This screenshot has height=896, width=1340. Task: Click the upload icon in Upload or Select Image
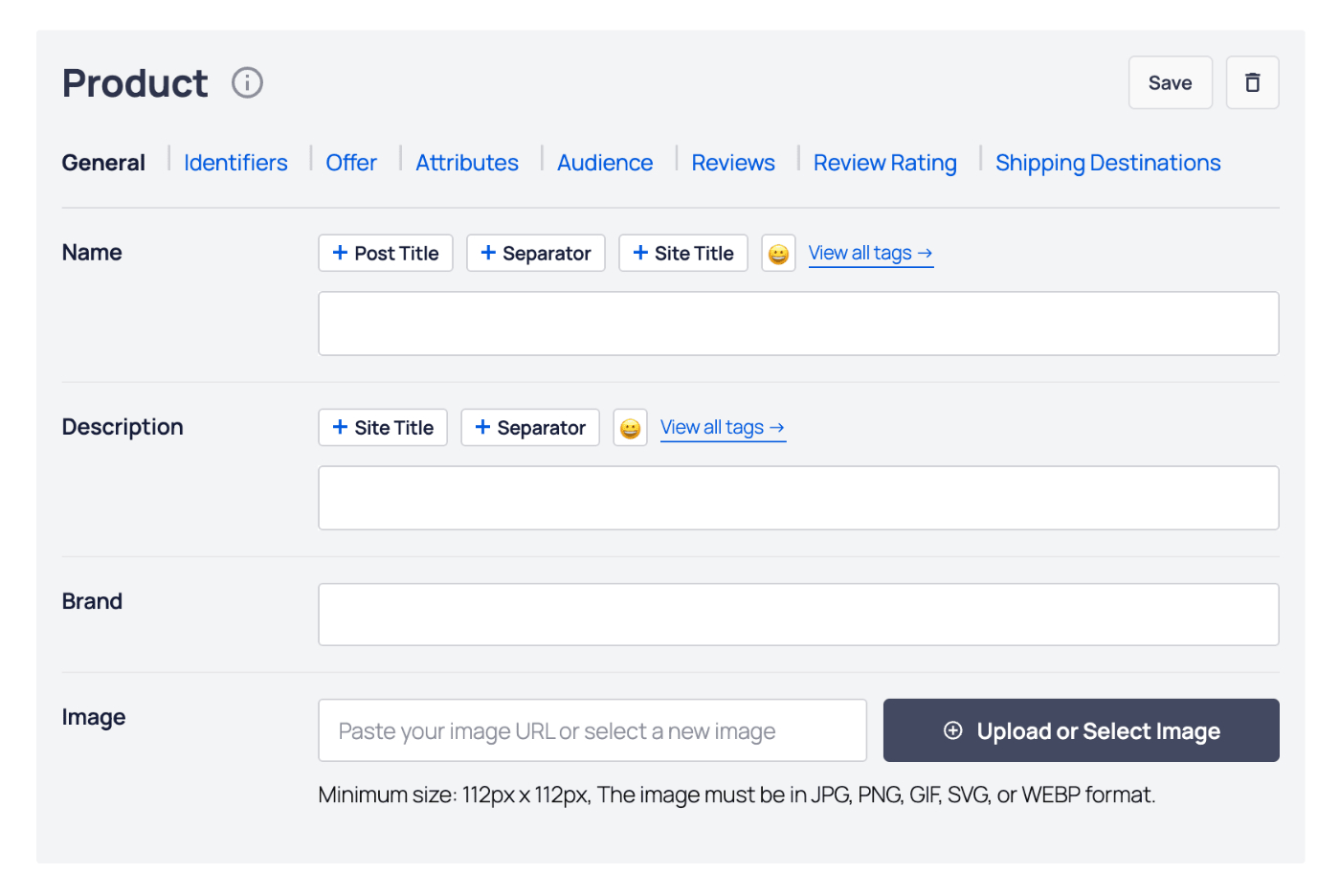952,730
